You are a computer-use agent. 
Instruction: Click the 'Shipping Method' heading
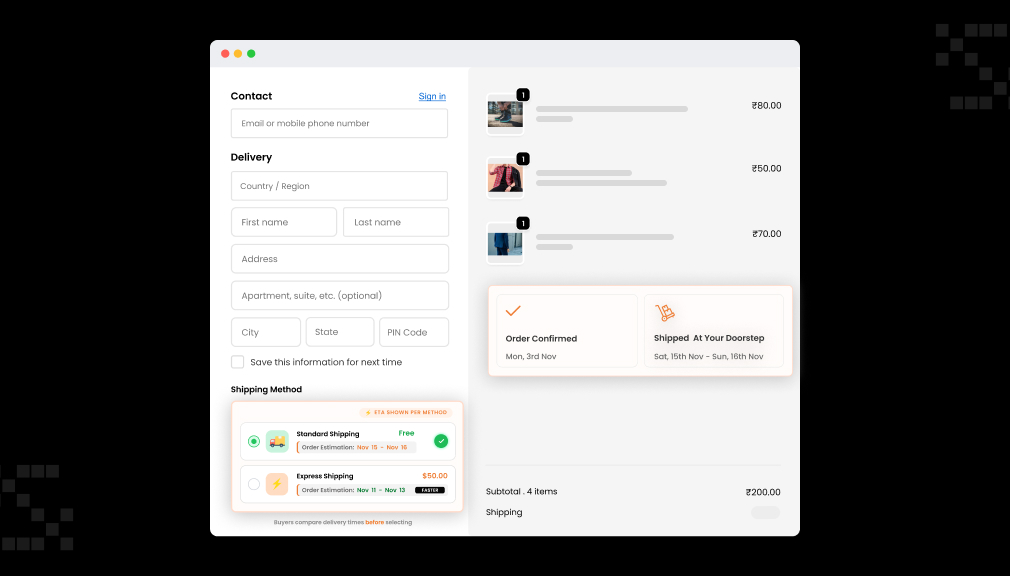(x=266, y=389)
